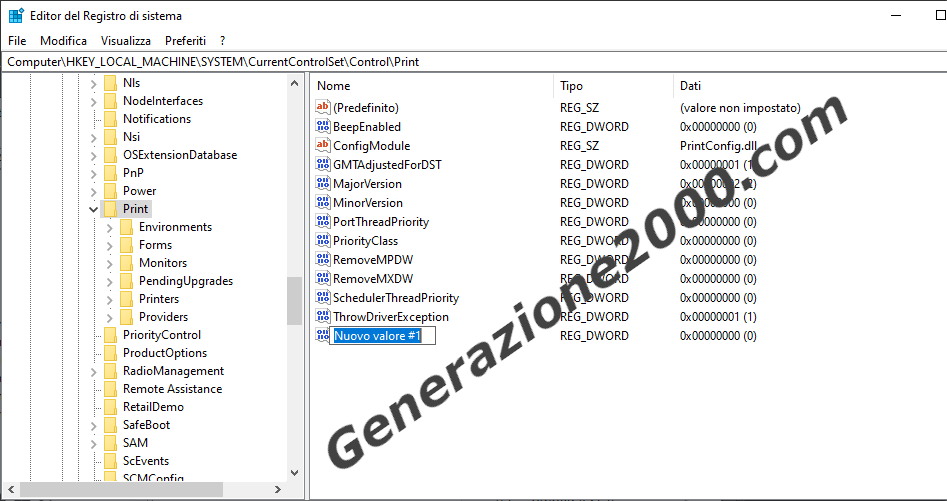947x501 pixels.
Task: Click the tree pane scroll up arrow
Action: [294, 83]
